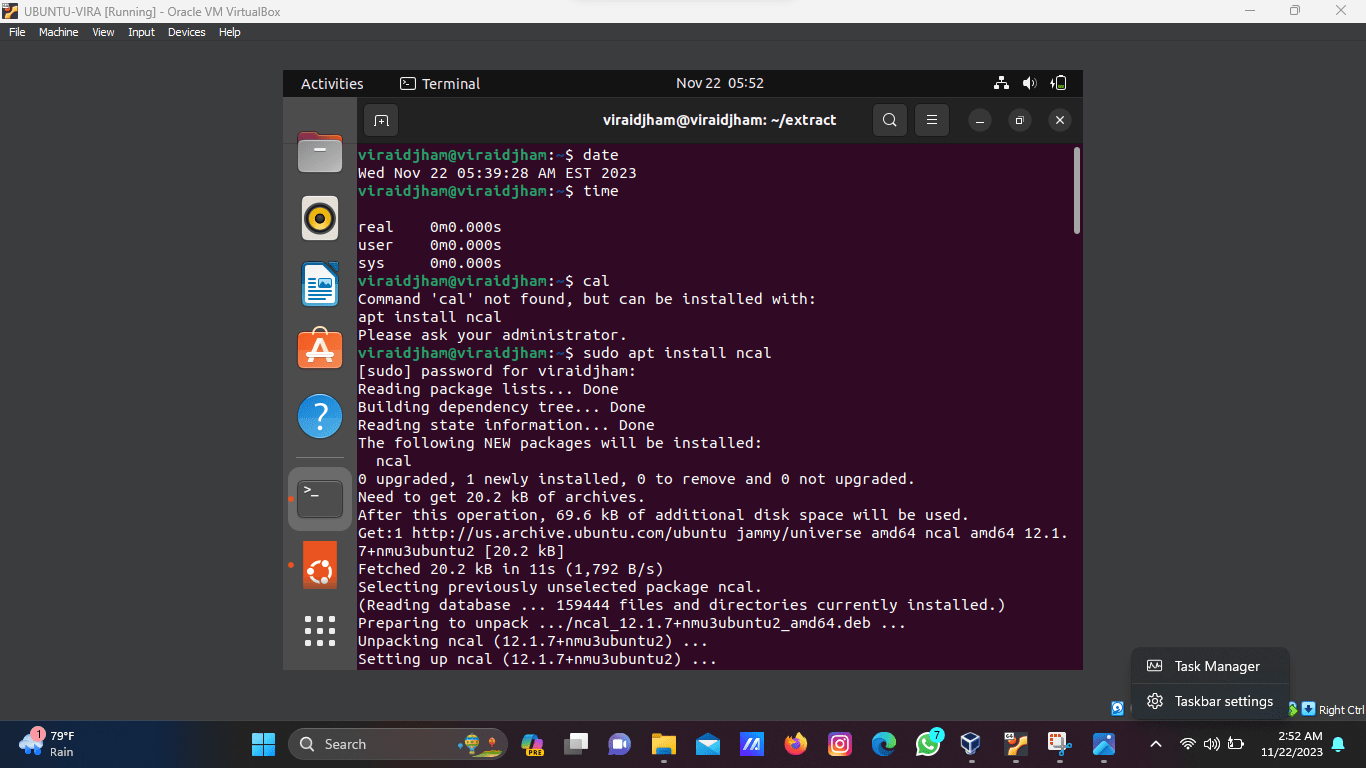Show Applications grid in the dock
The image size is (1366, 768).
click(320, 631)
